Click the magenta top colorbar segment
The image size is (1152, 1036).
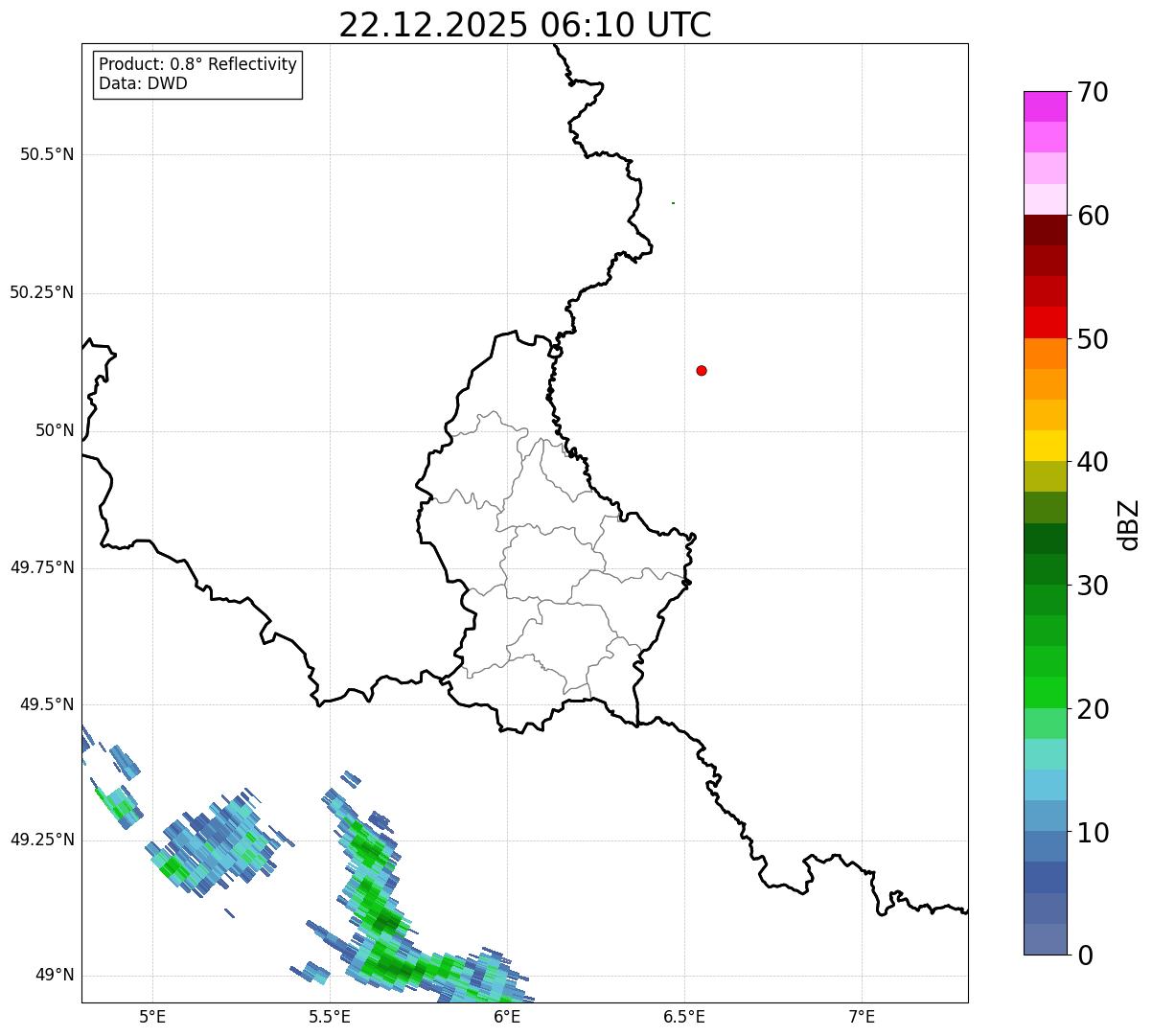[x=1045, y=106]
